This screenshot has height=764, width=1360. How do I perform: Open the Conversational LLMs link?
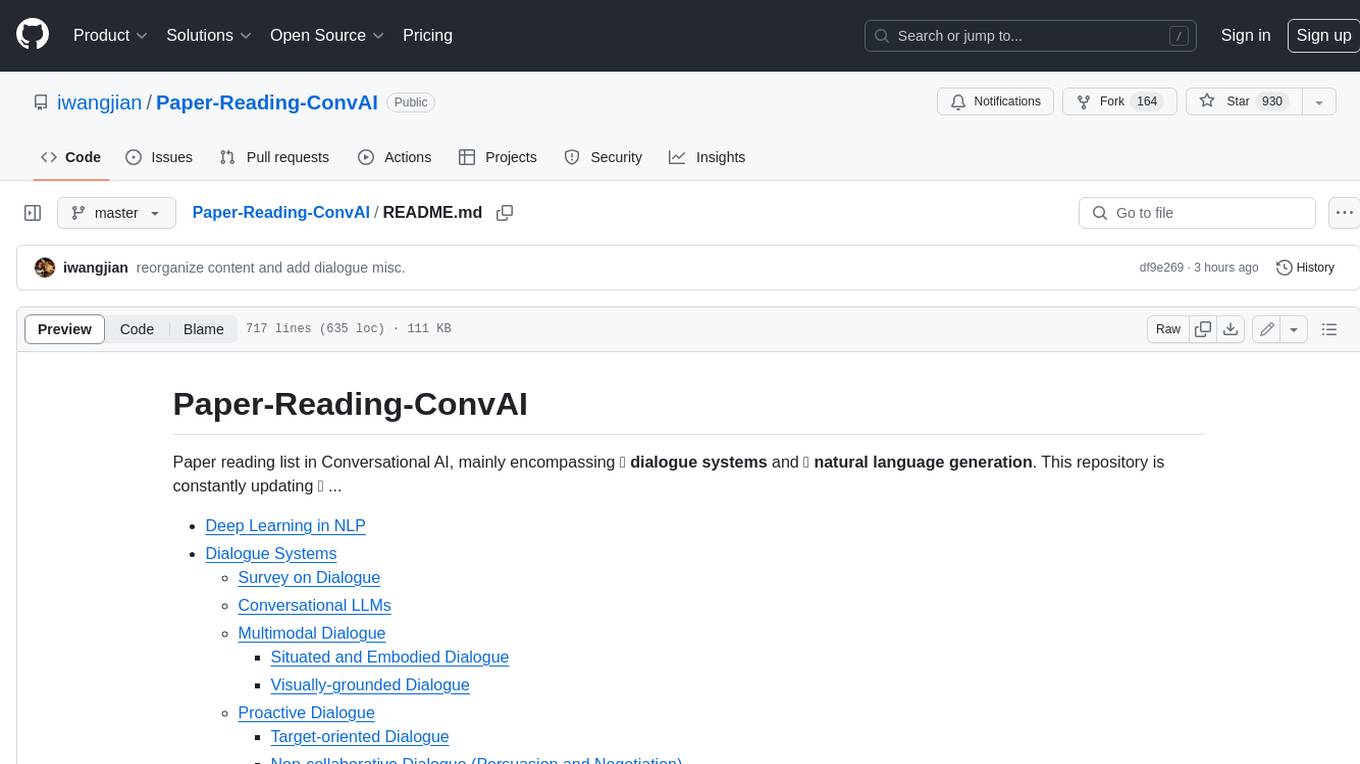tap(314, 606)
